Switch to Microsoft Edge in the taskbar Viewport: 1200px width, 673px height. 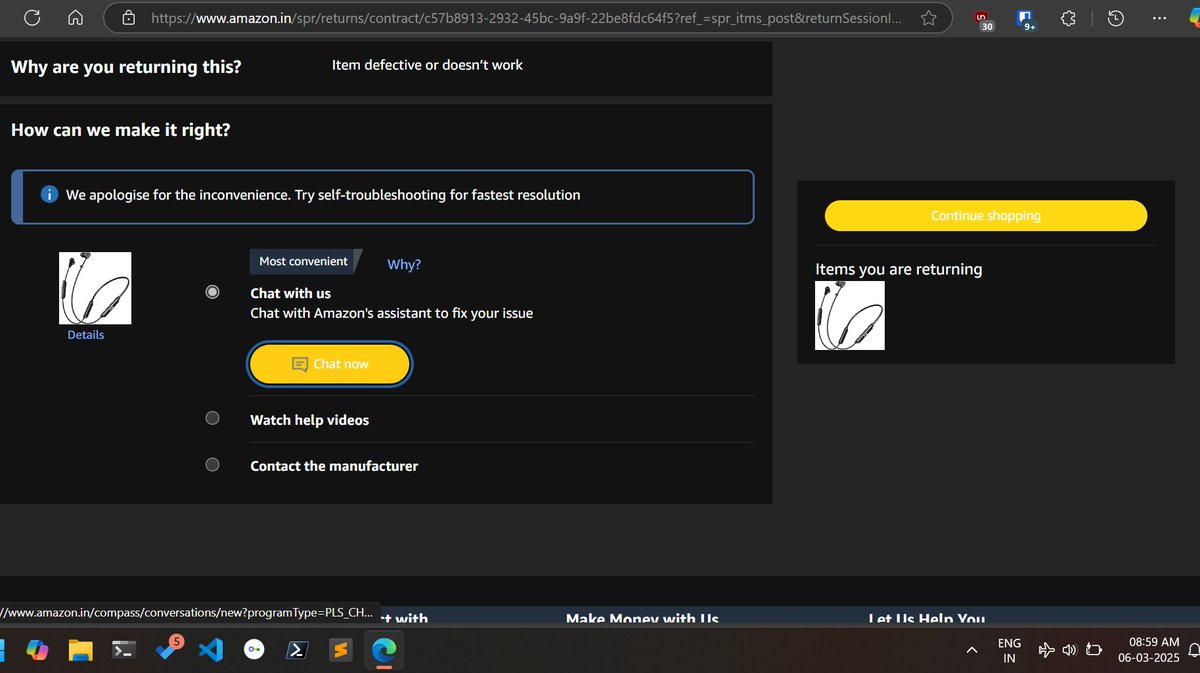[384, 651]
